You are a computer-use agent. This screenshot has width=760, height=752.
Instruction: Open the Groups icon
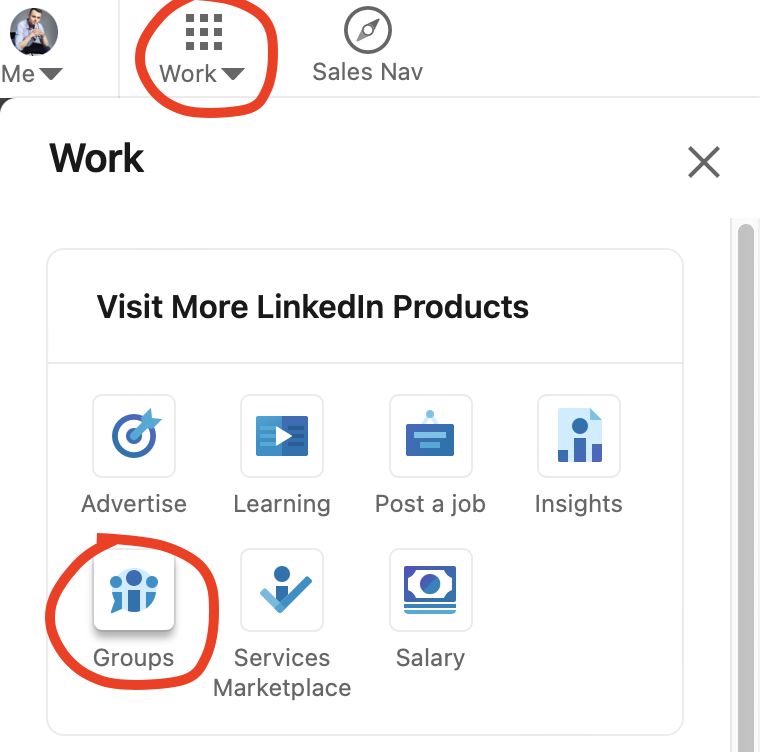[134, 590]
